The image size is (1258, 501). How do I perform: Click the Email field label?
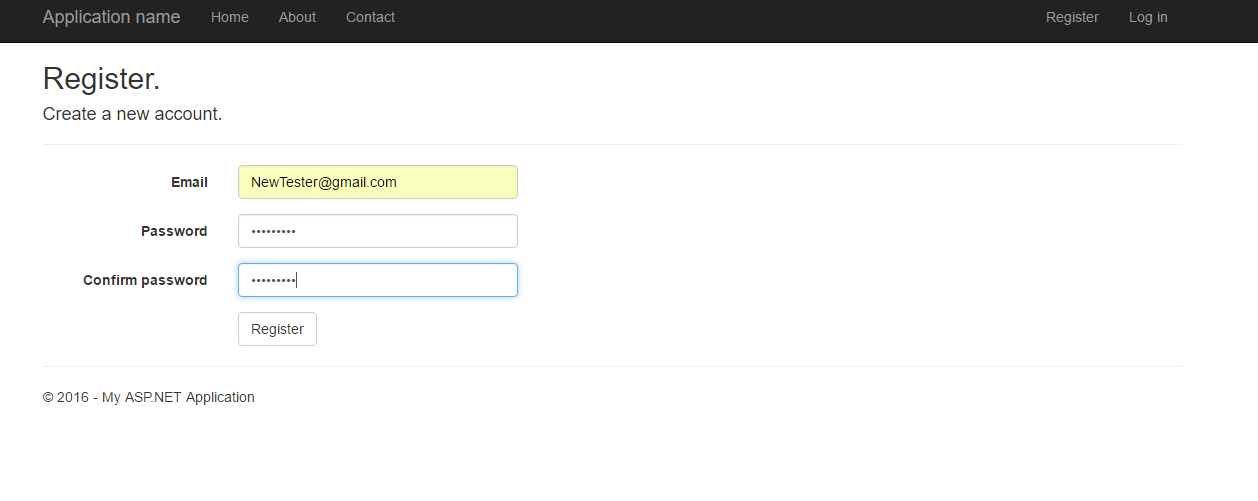(x=189, y=182)
